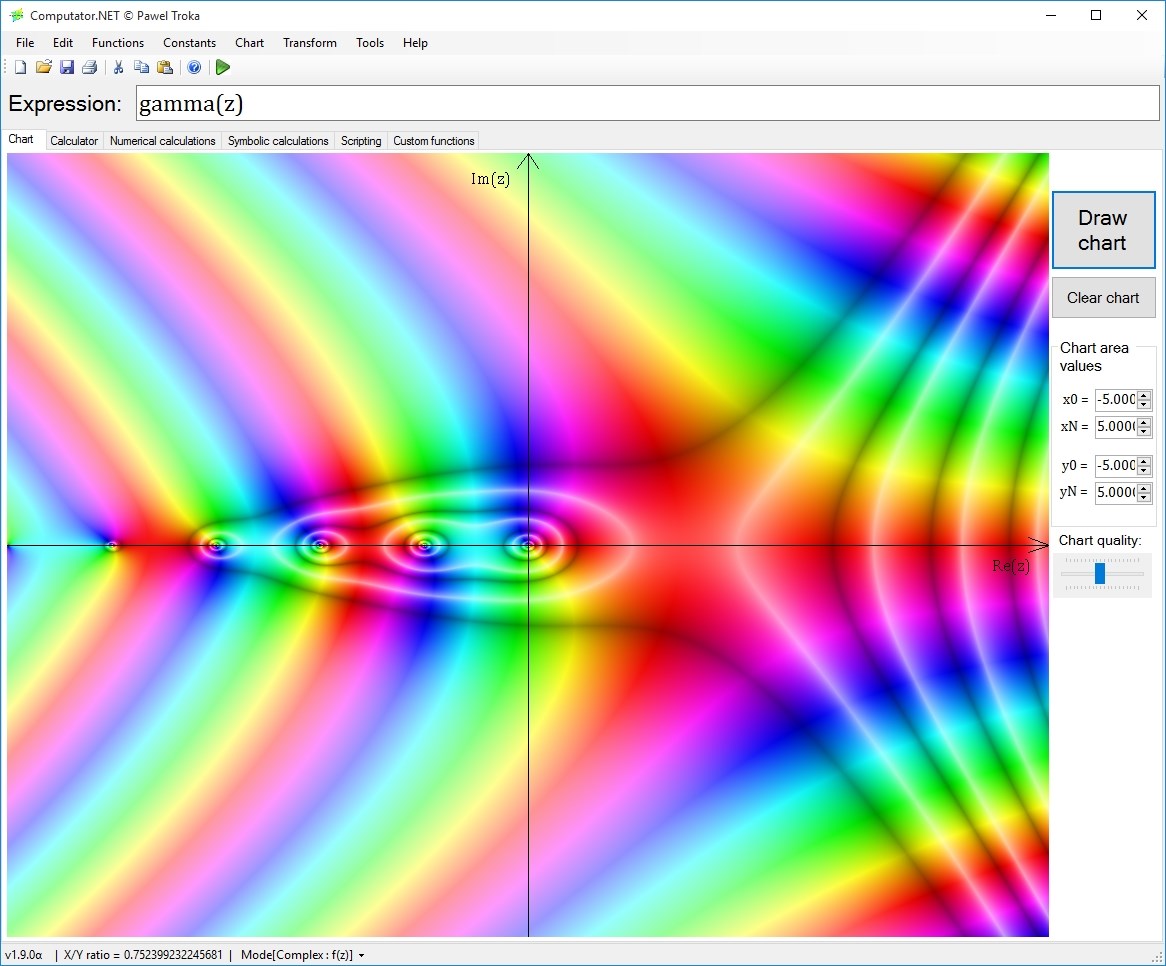Click the x0 value field
Image resolution: width=1166 pixels, height=966 pixels.
coord(1115,399)
